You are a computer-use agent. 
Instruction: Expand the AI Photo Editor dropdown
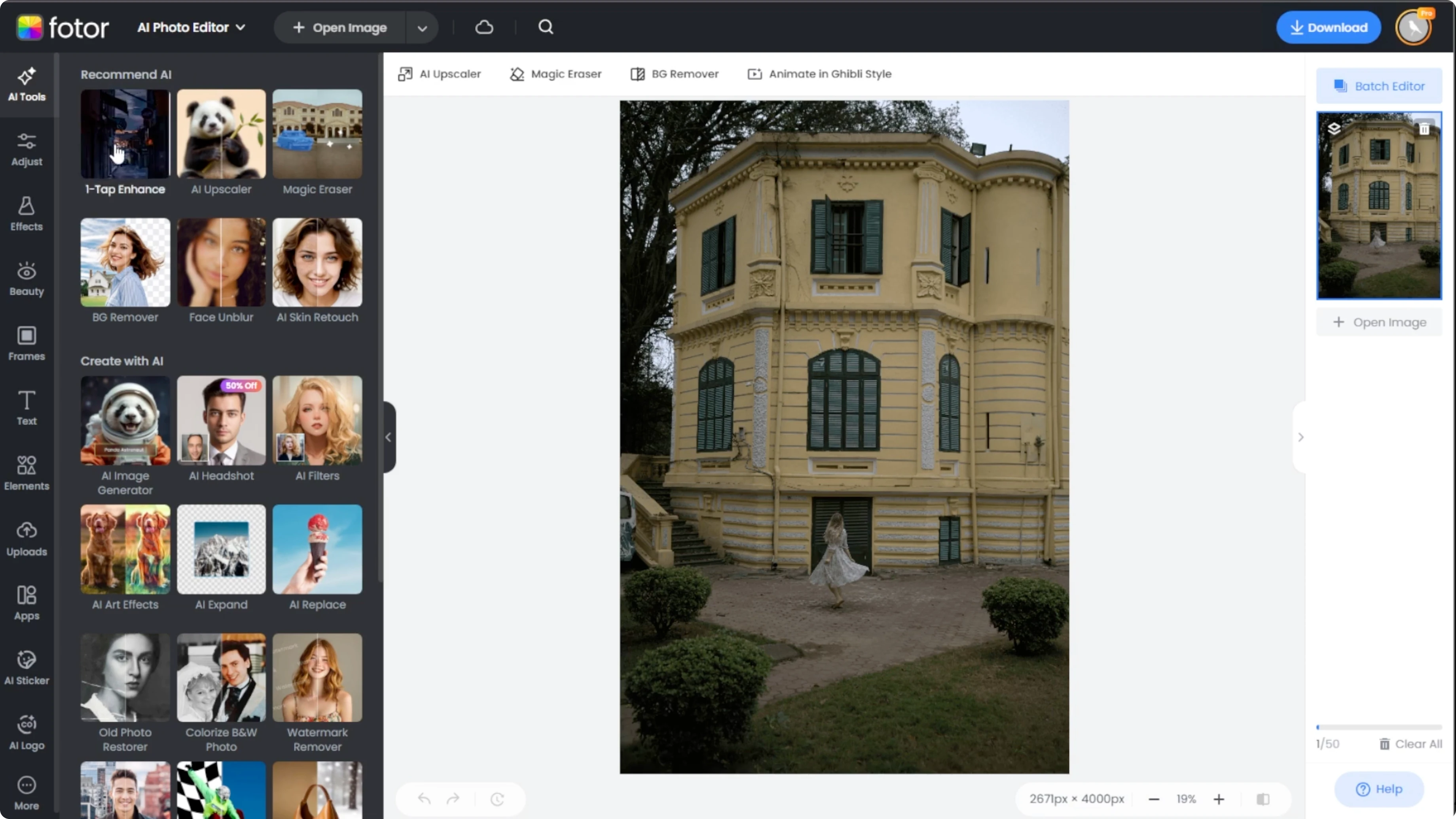(191, 27)
